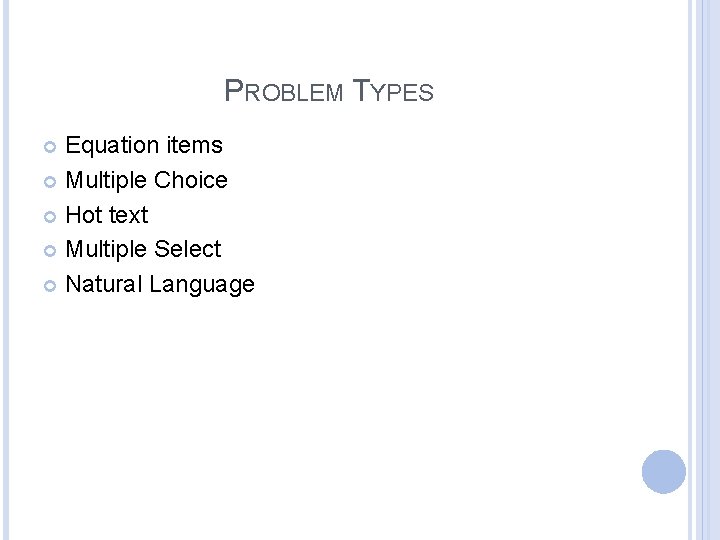Click the Hot text bullet line
The width and height of the screenshot is (720, 540).
point(107,214)
